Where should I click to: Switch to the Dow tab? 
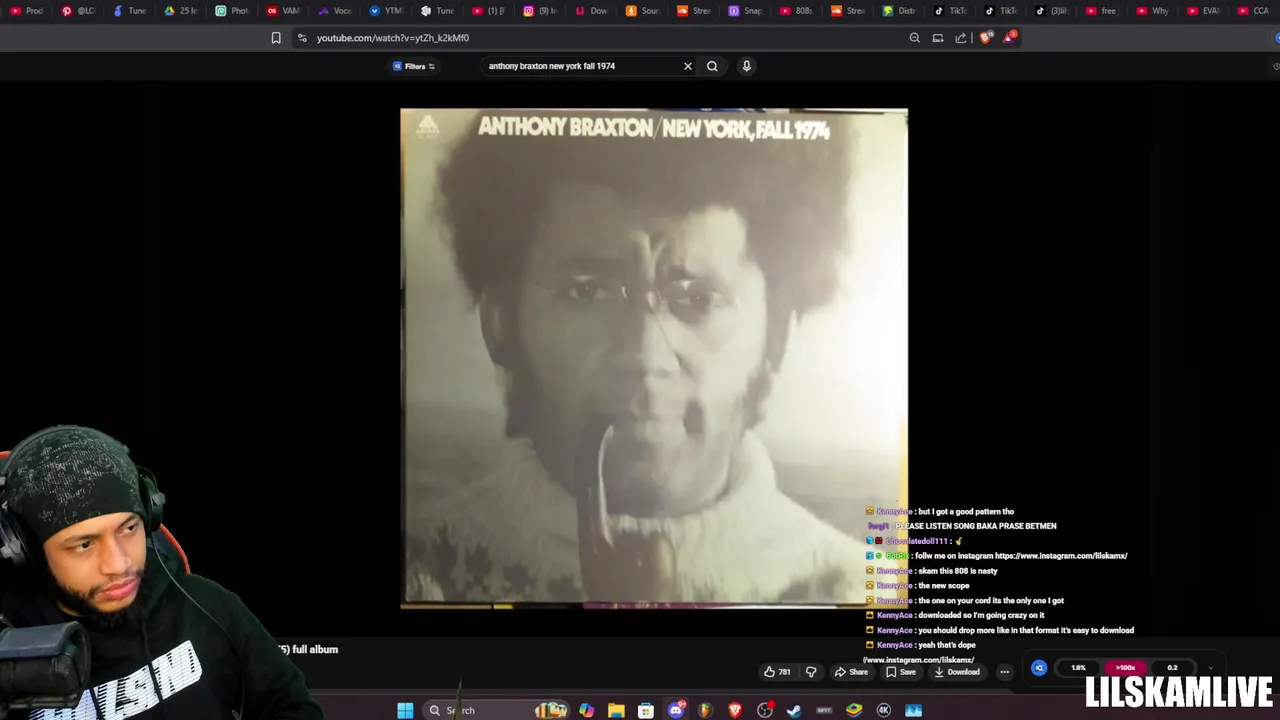593,11
